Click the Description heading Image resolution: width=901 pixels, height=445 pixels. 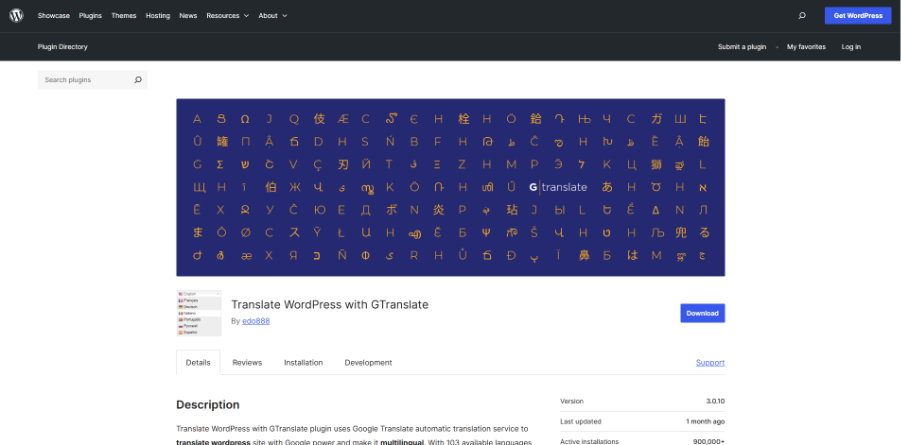pos(208,405)
